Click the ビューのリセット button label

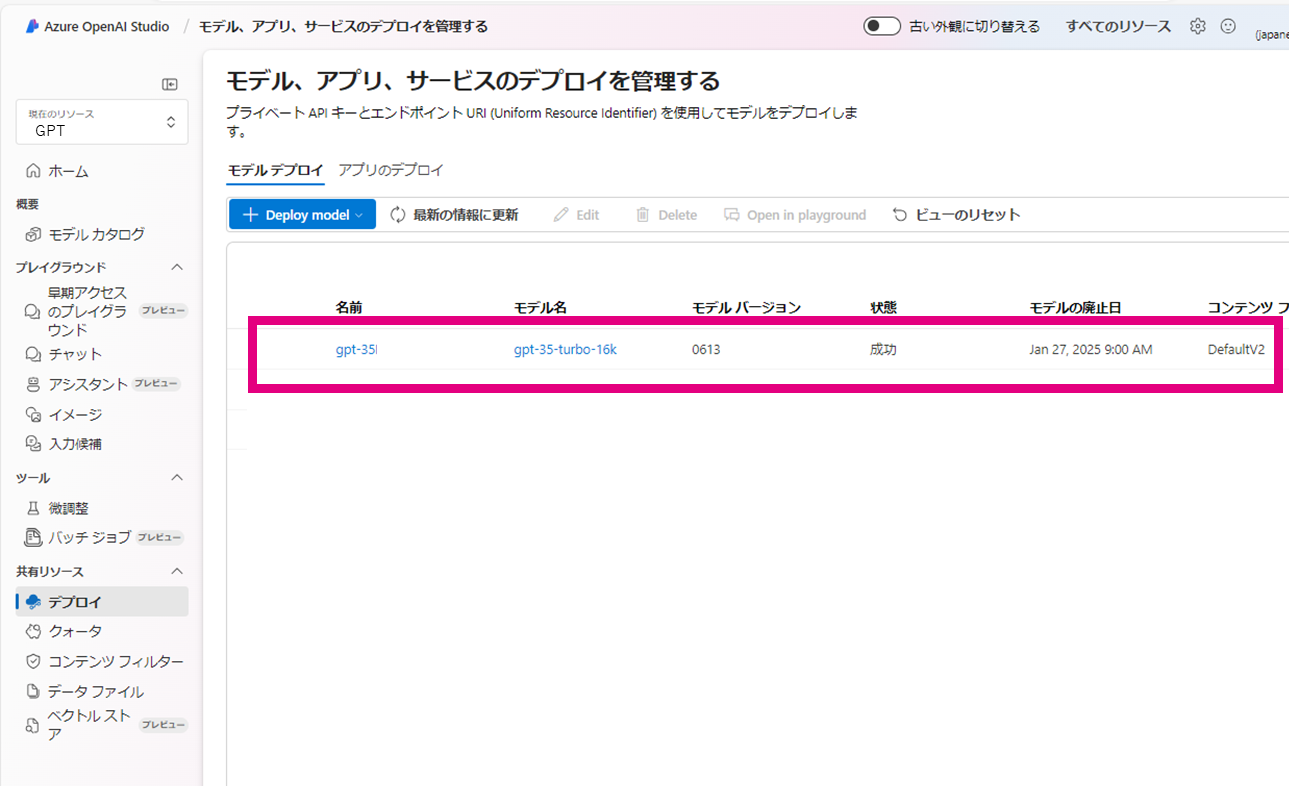(x=968, y=215)
